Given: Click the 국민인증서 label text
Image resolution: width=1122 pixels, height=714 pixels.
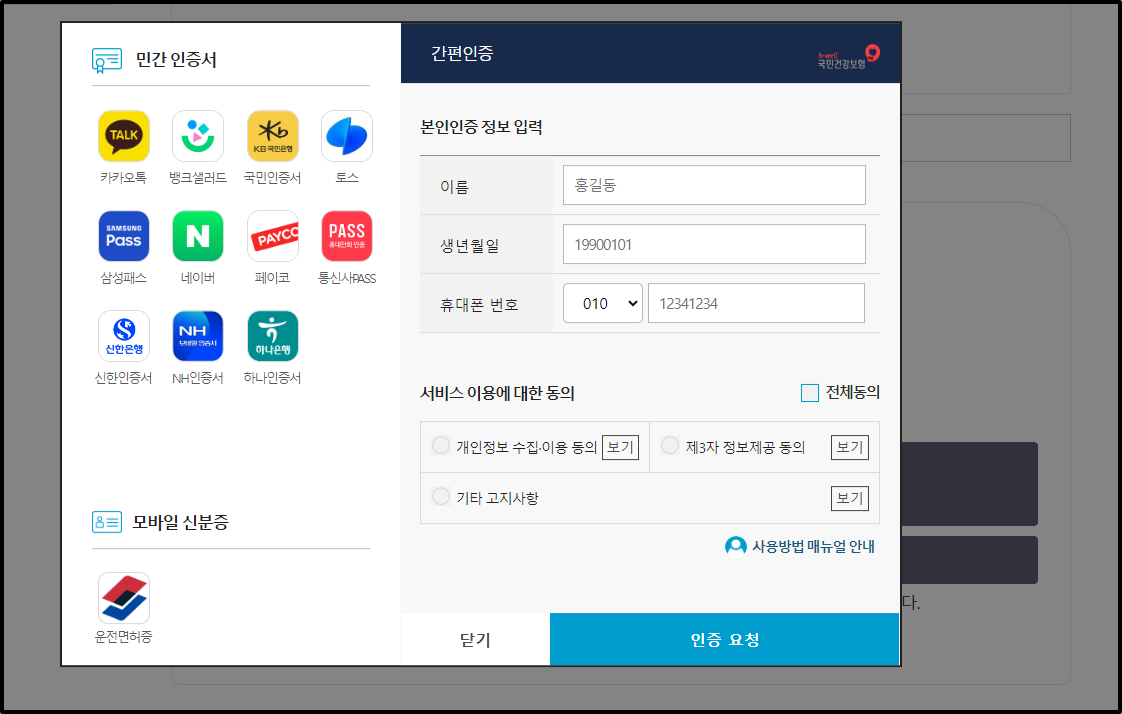Looking at the screenshot, I should point(273,177).
